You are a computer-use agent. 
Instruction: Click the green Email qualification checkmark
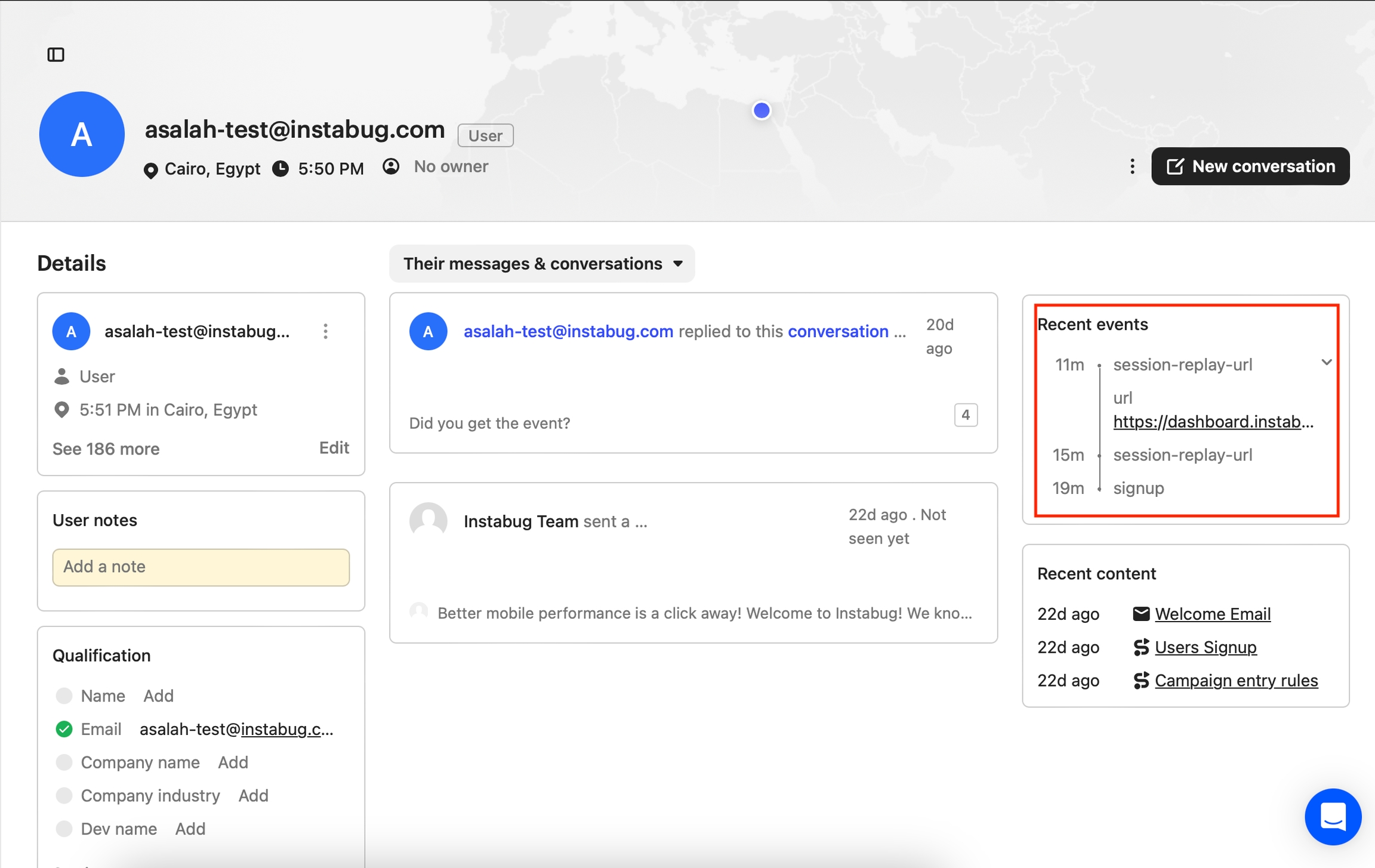64,729
